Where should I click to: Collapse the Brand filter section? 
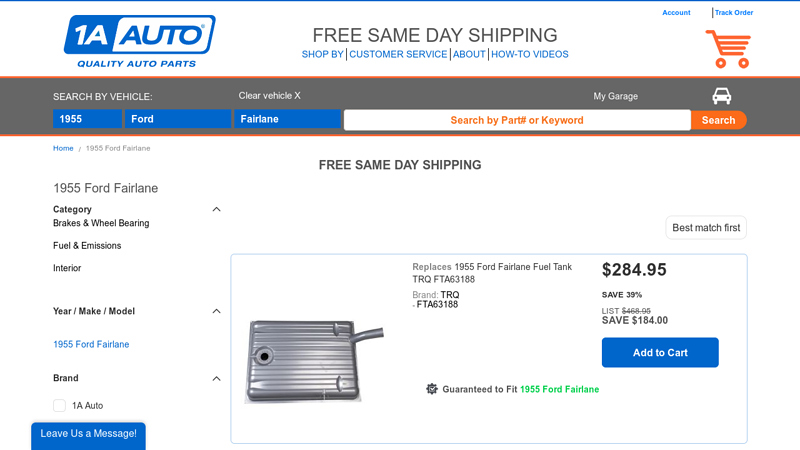(x=217, y=378)
